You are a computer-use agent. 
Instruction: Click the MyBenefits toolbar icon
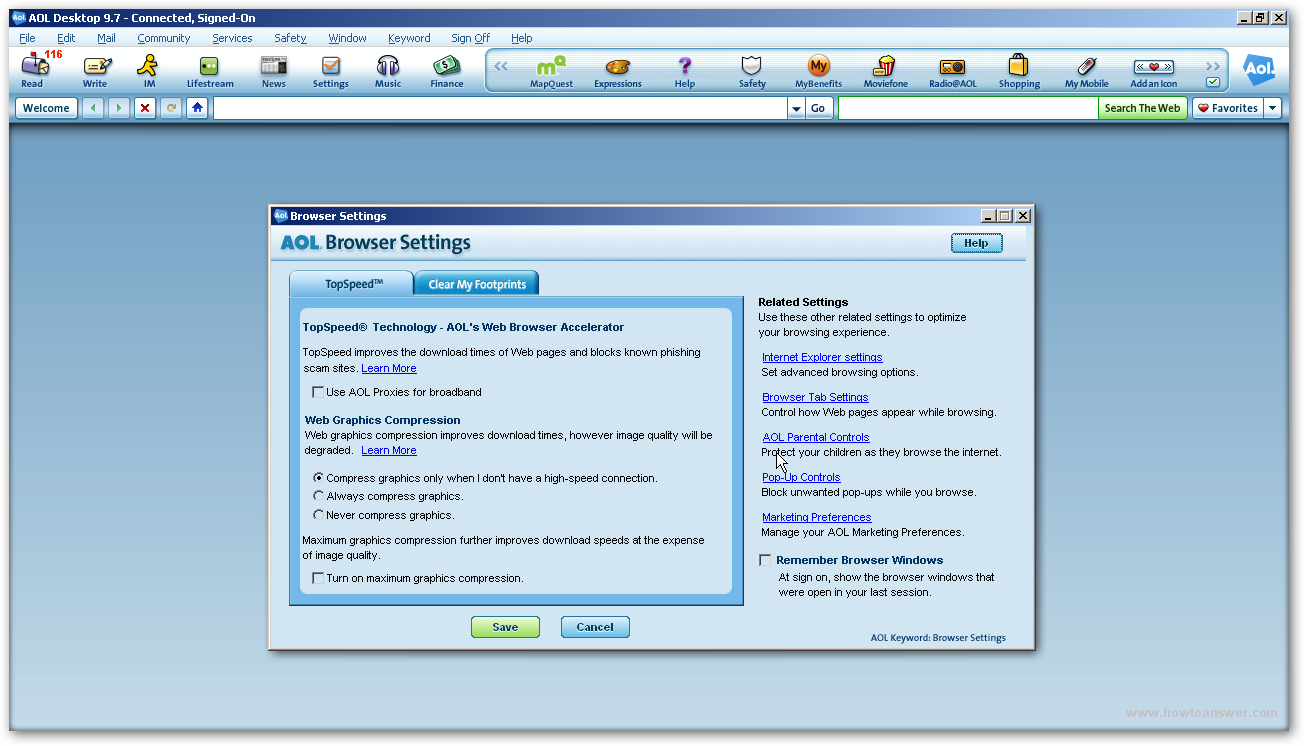(x=818, y=70)
